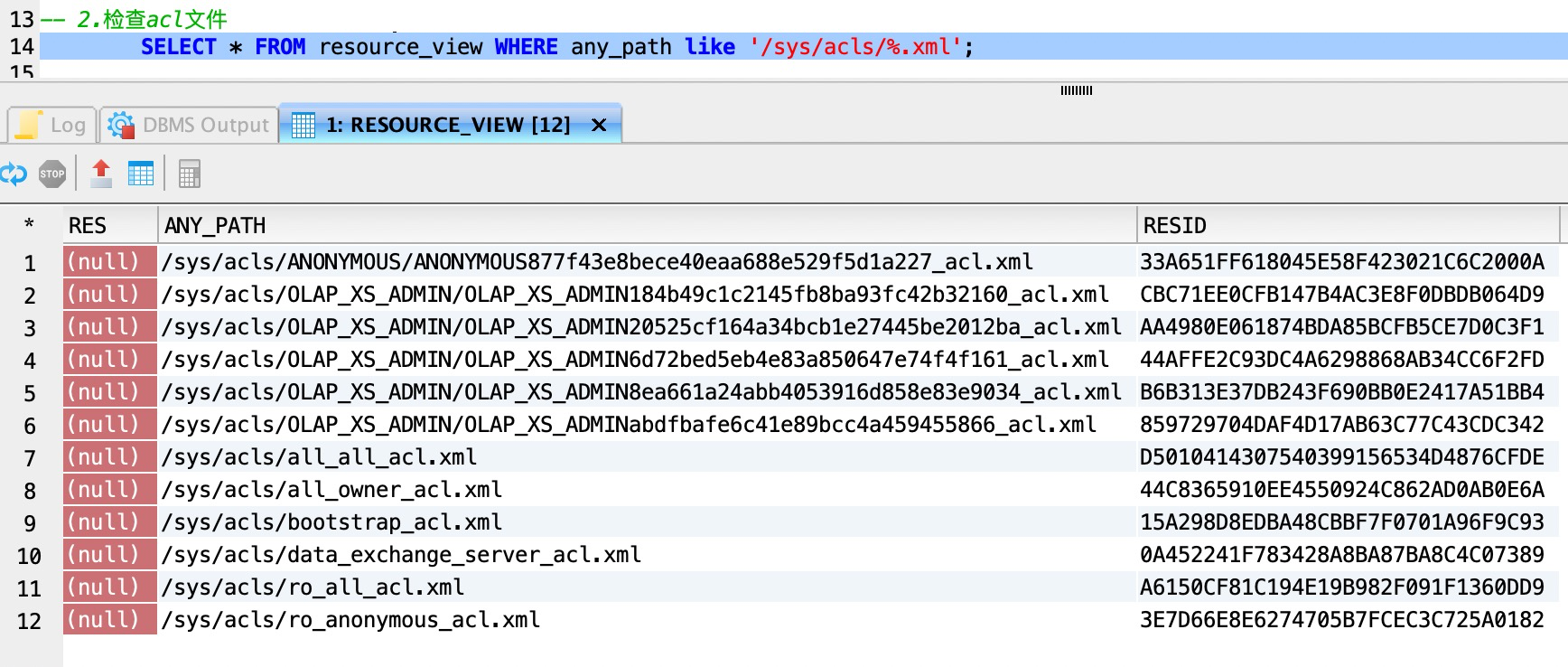Sort by ANY_PATH column header
This screenshot has width=1568, height=667.
pyautogui.click(x=647, y=225)
